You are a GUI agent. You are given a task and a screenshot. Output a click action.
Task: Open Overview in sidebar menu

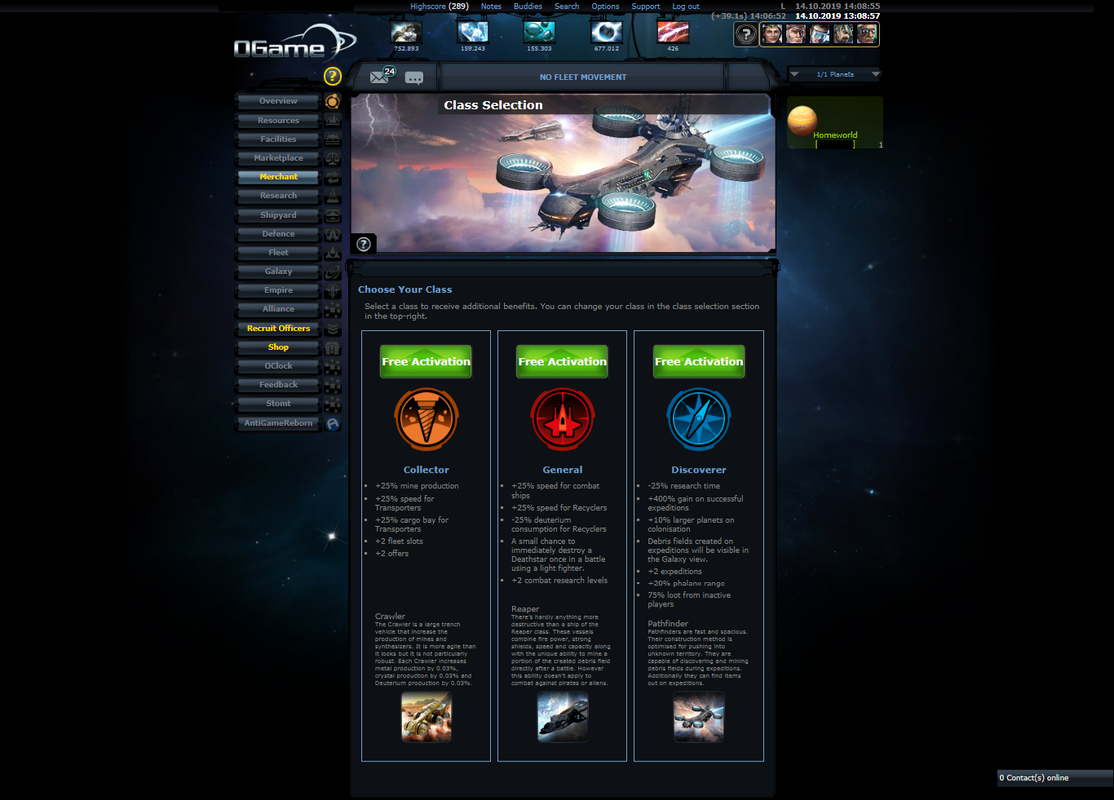click(278, 101)
